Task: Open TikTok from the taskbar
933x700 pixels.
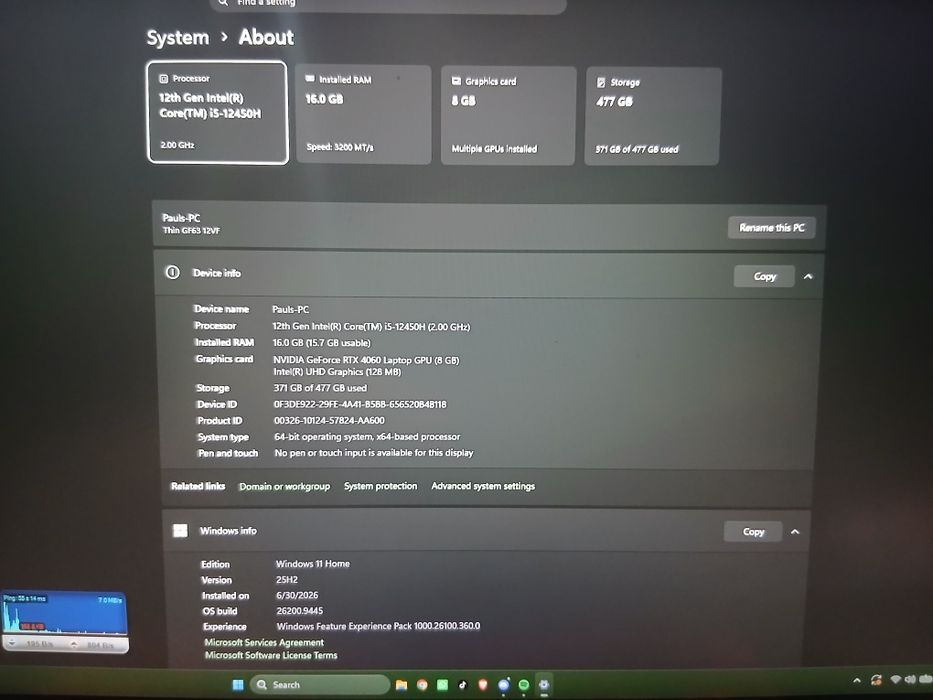Action: tap(462, 685)
